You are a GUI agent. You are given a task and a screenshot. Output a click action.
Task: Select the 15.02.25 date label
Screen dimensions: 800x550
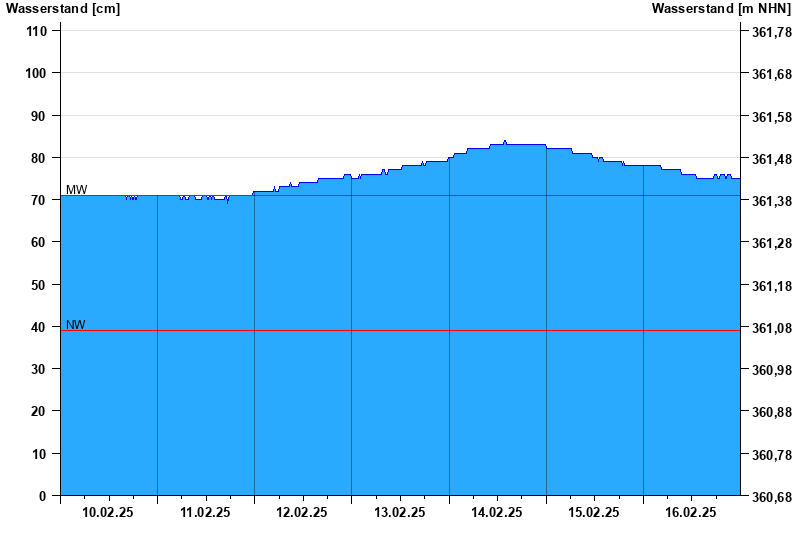(594, 513)
